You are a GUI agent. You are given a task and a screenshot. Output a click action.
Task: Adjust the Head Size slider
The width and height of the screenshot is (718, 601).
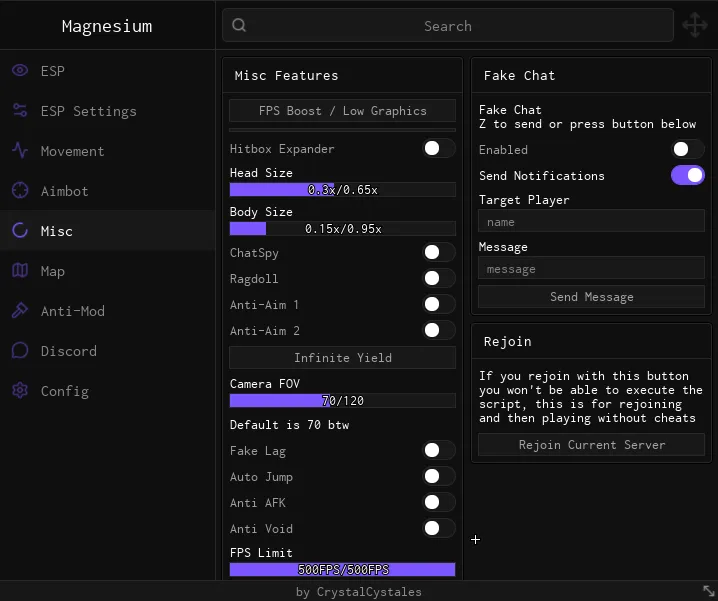click(343, 190)
